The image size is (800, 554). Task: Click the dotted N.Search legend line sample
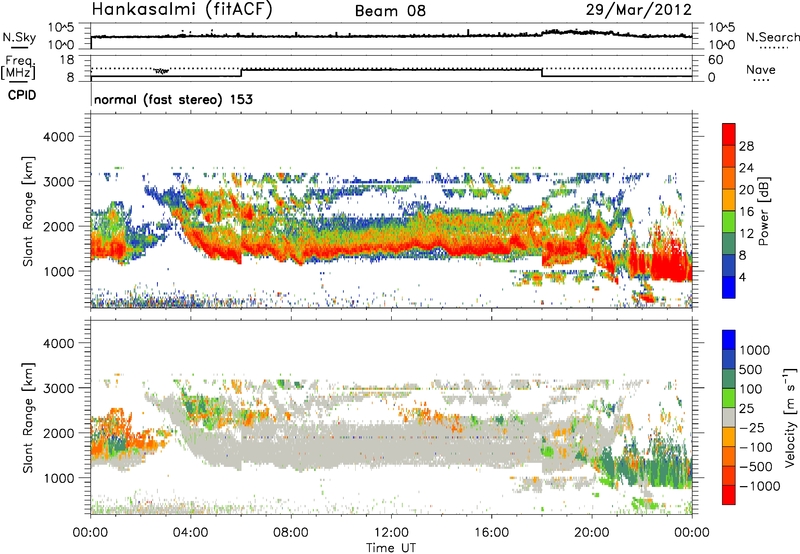(773, 48)
